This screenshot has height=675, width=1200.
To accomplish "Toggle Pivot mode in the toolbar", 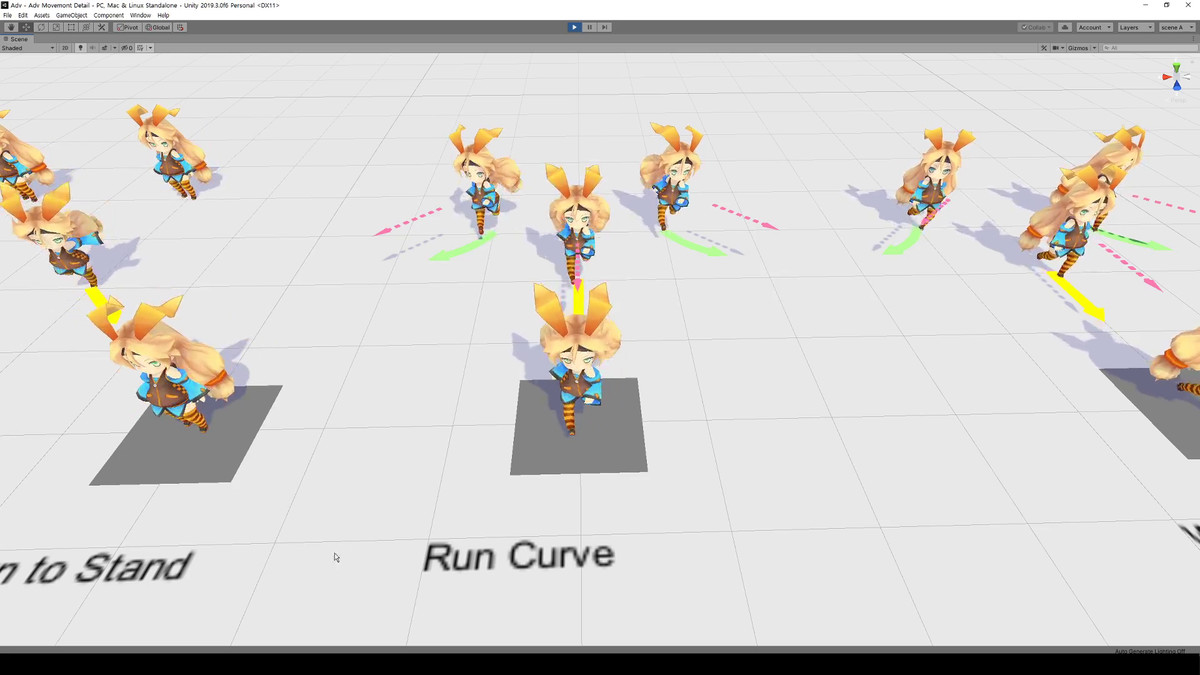I will (x=127, y=27).
